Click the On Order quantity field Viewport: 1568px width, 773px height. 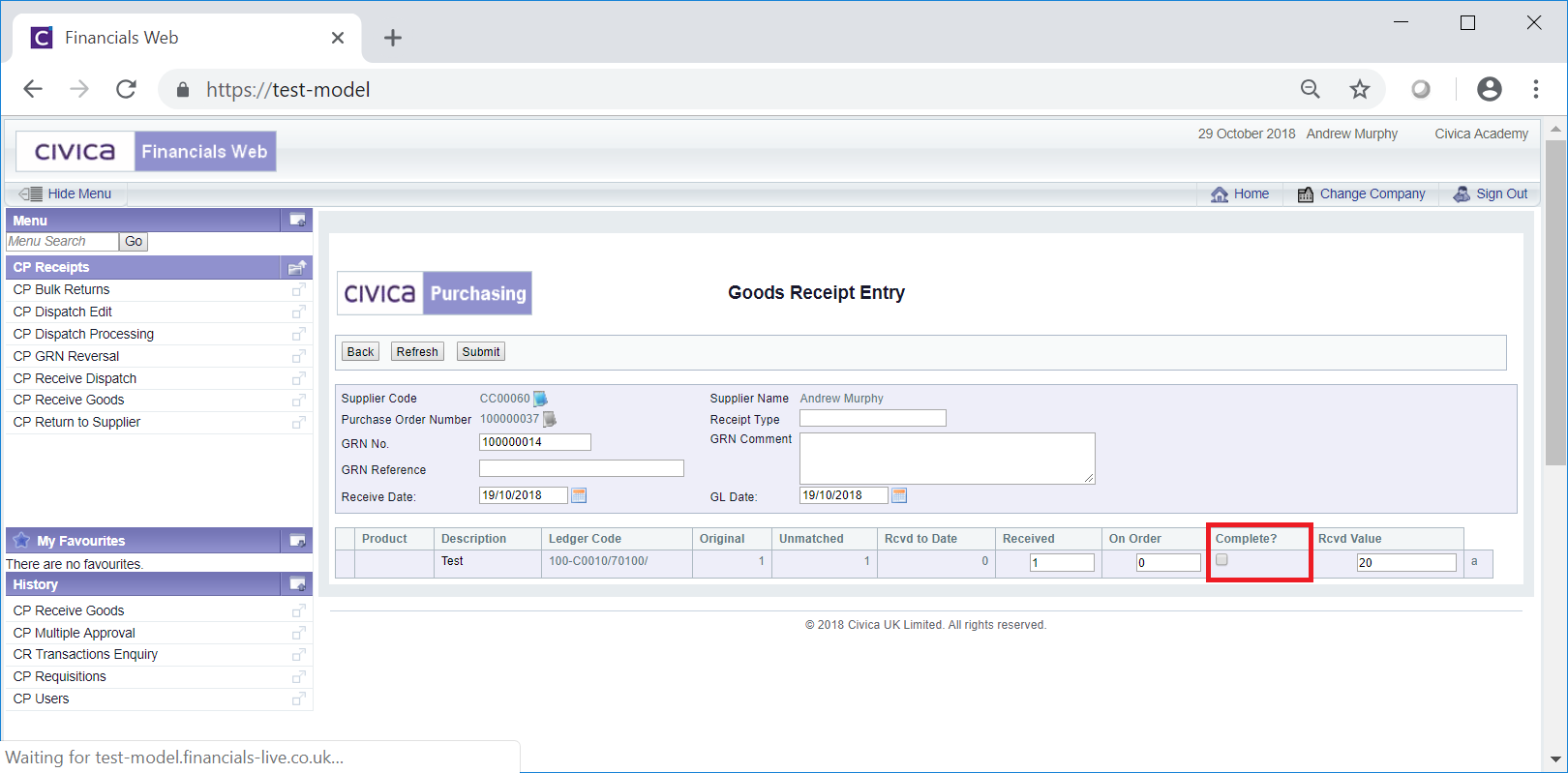(x=1168, y=562)
